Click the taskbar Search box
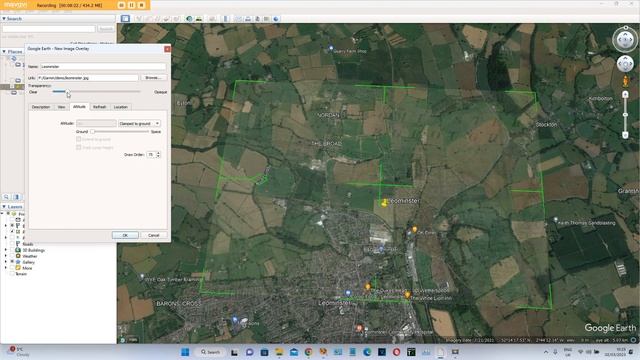The image size is (640, 360). pyautogui.click(x=211, y=352)
